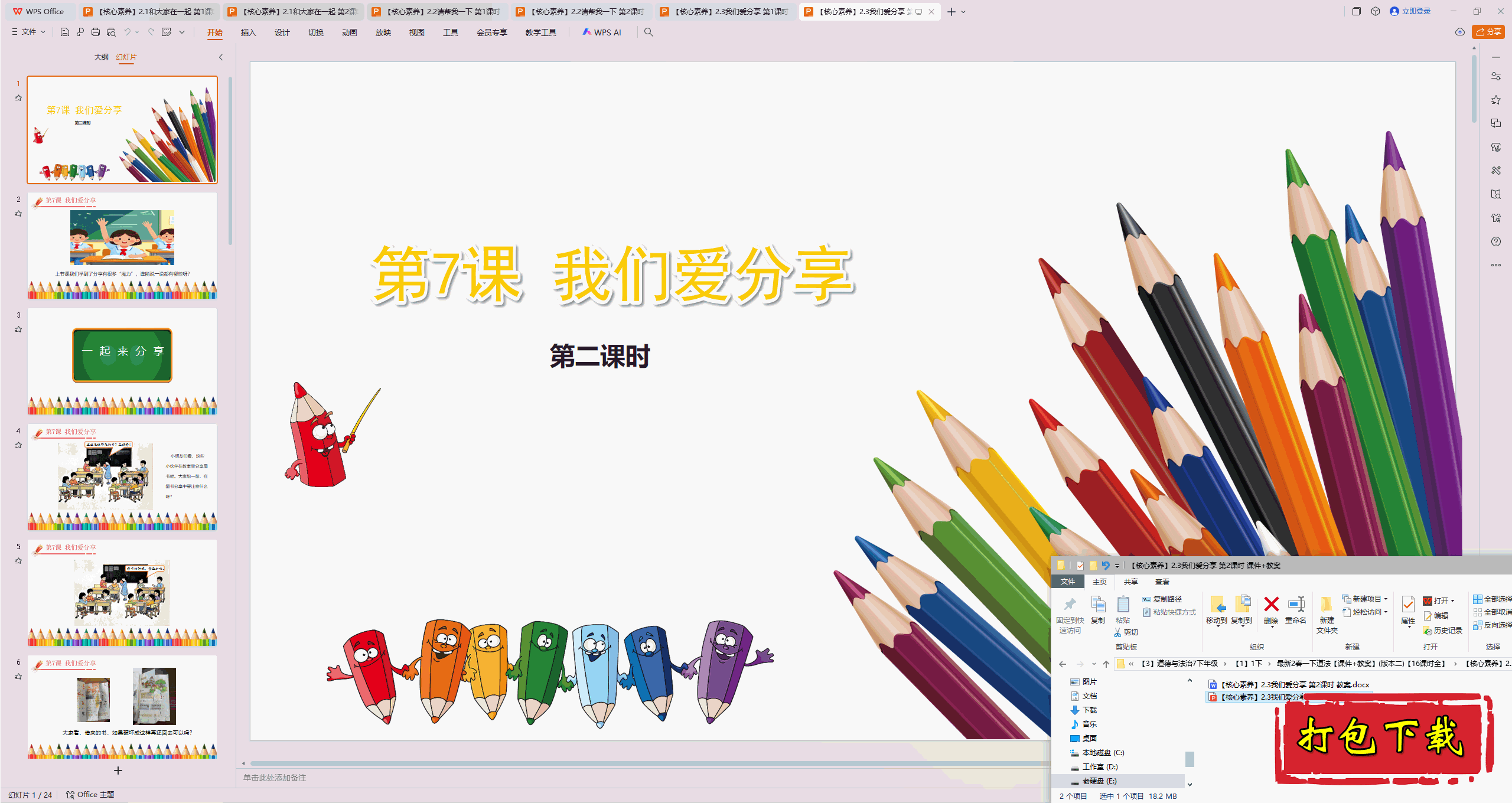1512x803 pixels.
Task: Switch to the 大纲 outline tab
Action: click(102, 57)
